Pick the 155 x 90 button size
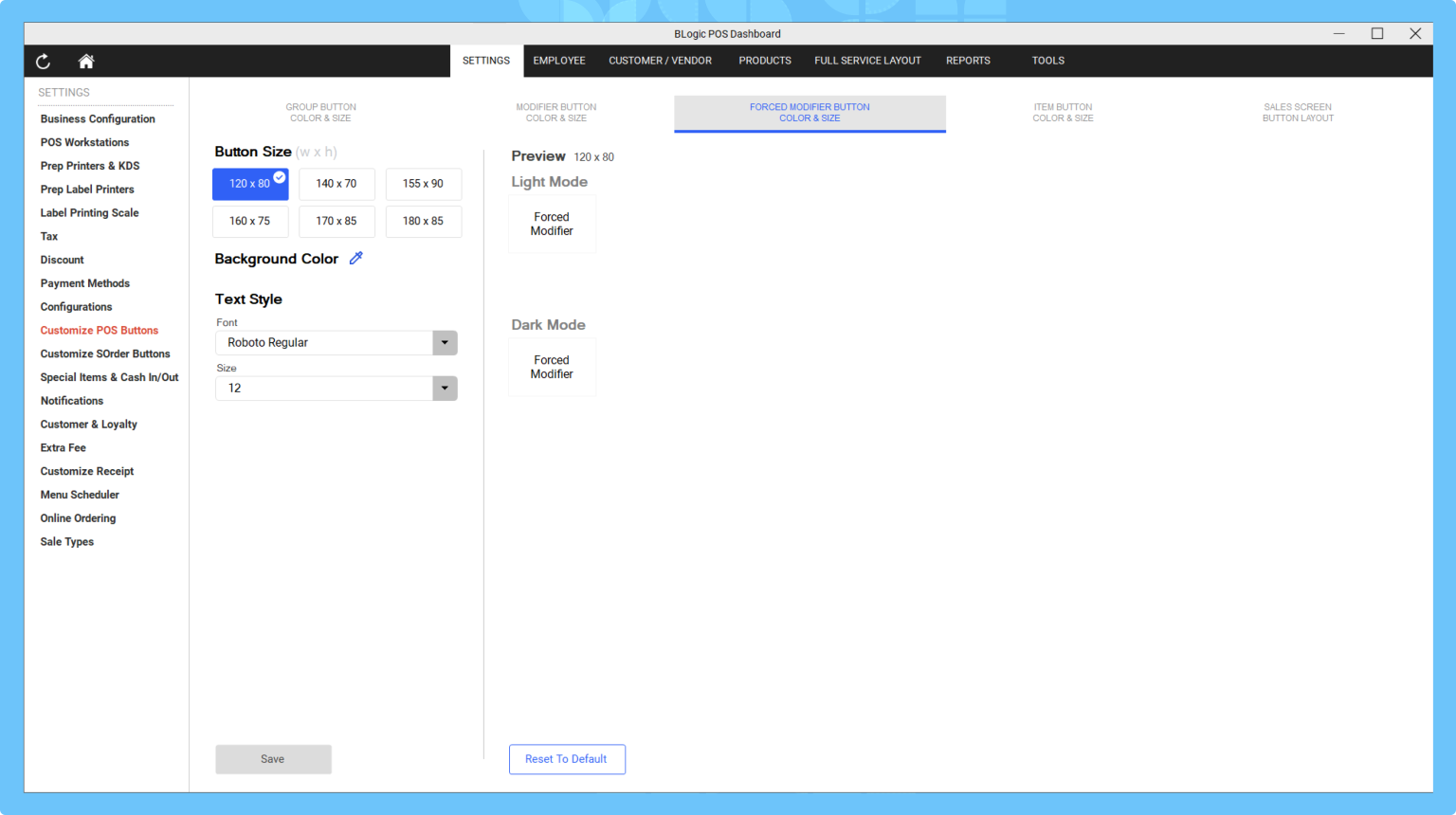The height and width of the screenshot is (815, 1456). (x=423, y=184)
